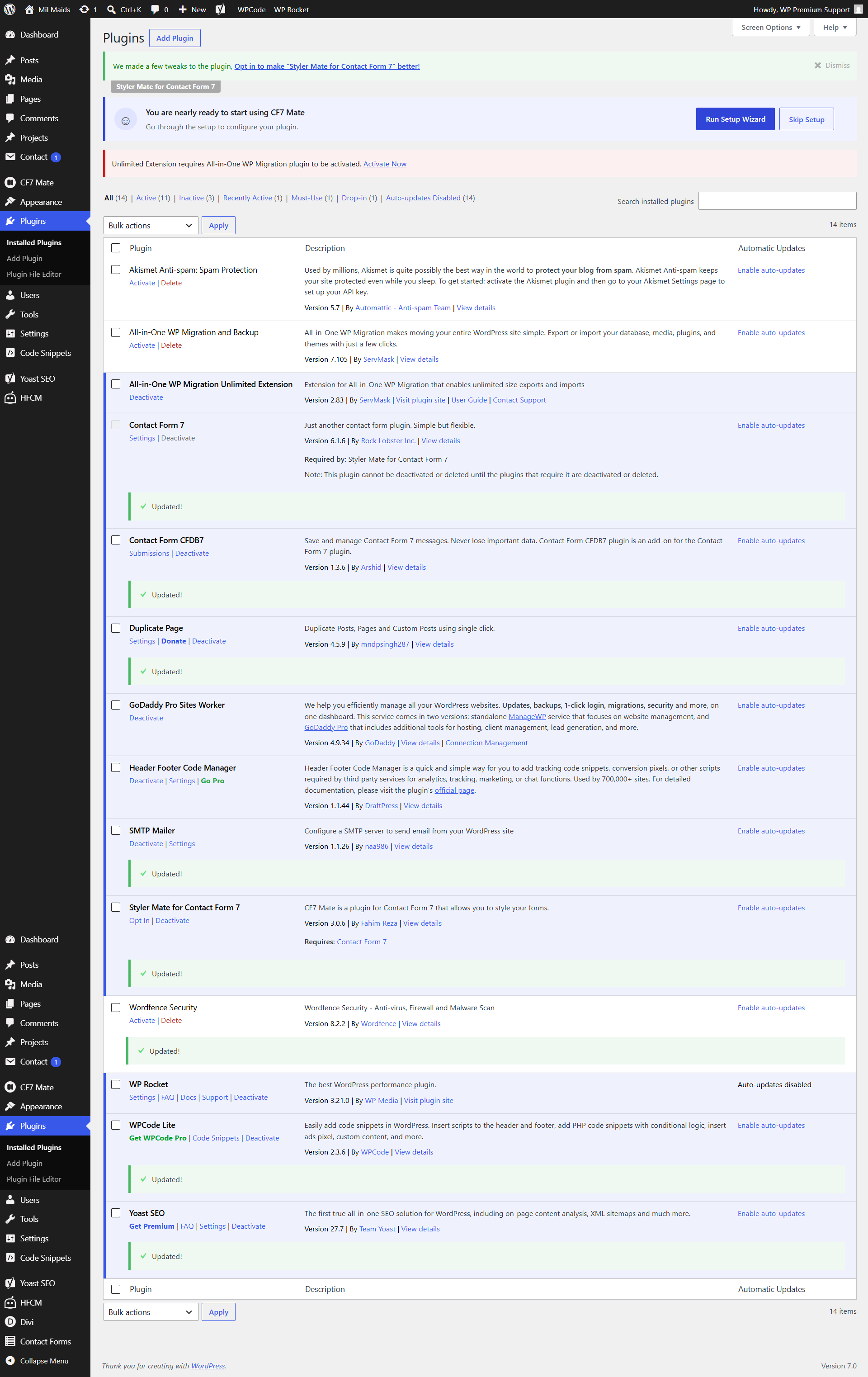Screen dimensions: 868x1377
Task: Open Pages icon in the lower sidebar menu
Action: pyautogui.click(x=10, y=1003)
